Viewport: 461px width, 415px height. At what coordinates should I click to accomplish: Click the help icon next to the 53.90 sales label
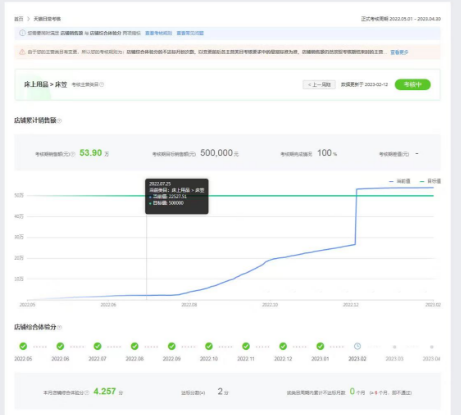pos(73,154)
